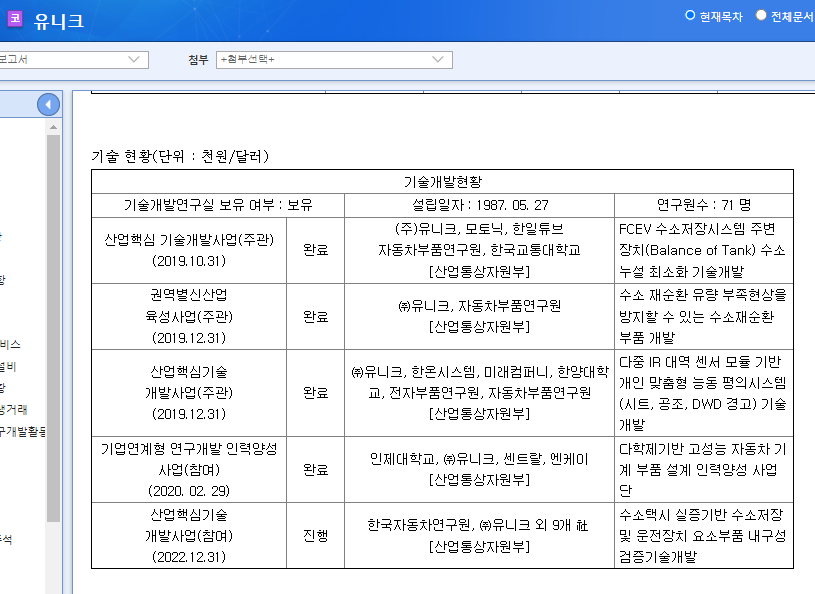Click the 기술개발현황 table header
This screenshot has height=594, width=815.
click(442, 182)
